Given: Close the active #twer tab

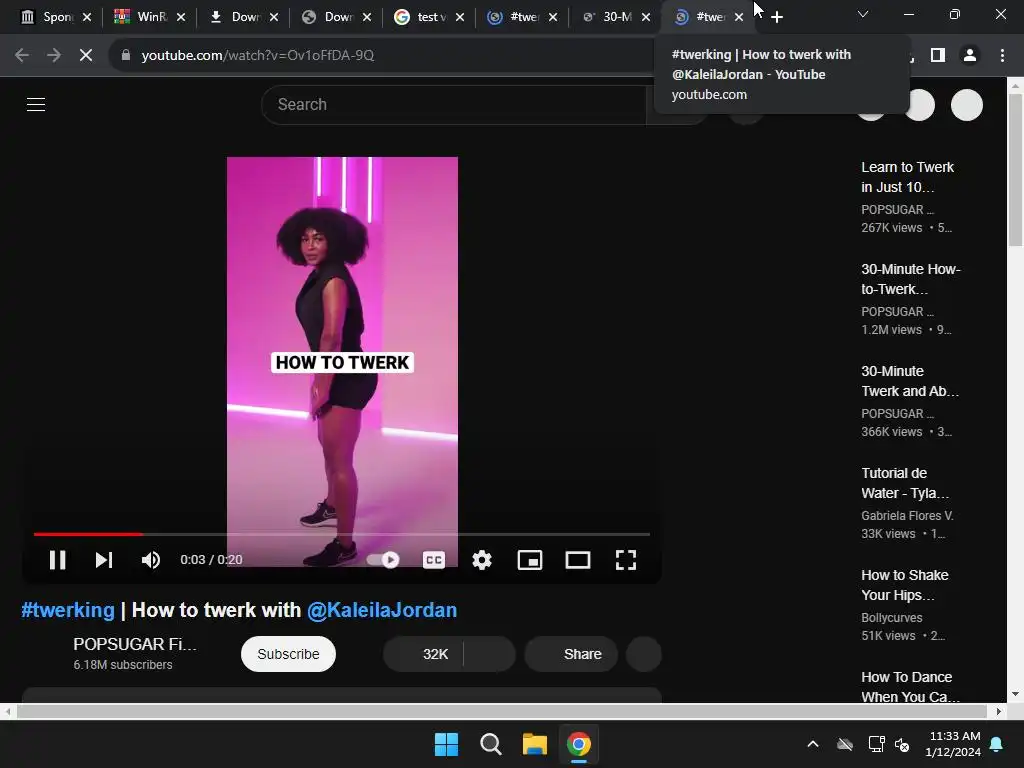Looking at the screenshot, I should point(739,17).
